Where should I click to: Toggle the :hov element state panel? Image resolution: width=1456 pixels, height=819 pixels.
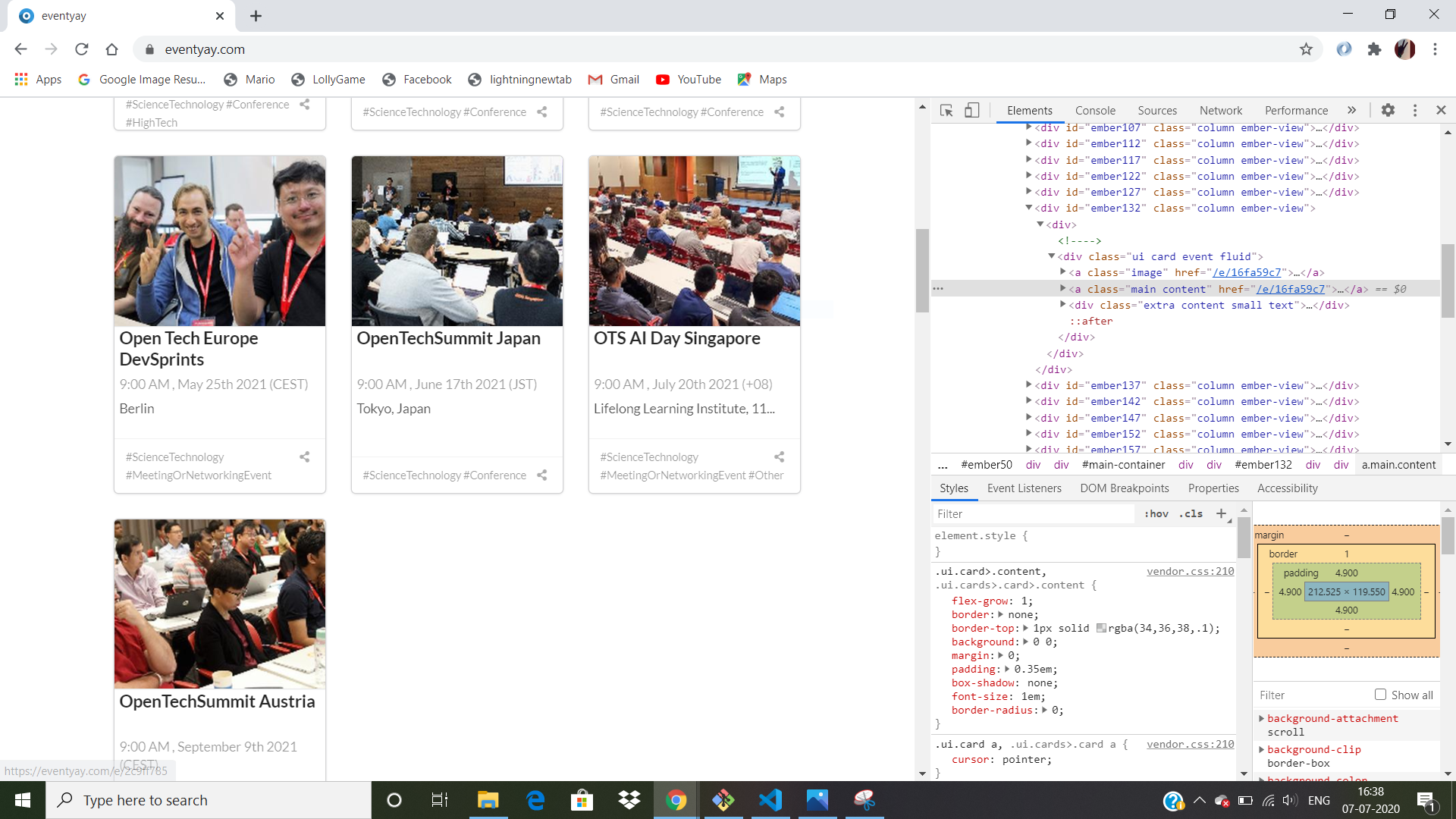pyautogui.click(x=1156, y=513)
